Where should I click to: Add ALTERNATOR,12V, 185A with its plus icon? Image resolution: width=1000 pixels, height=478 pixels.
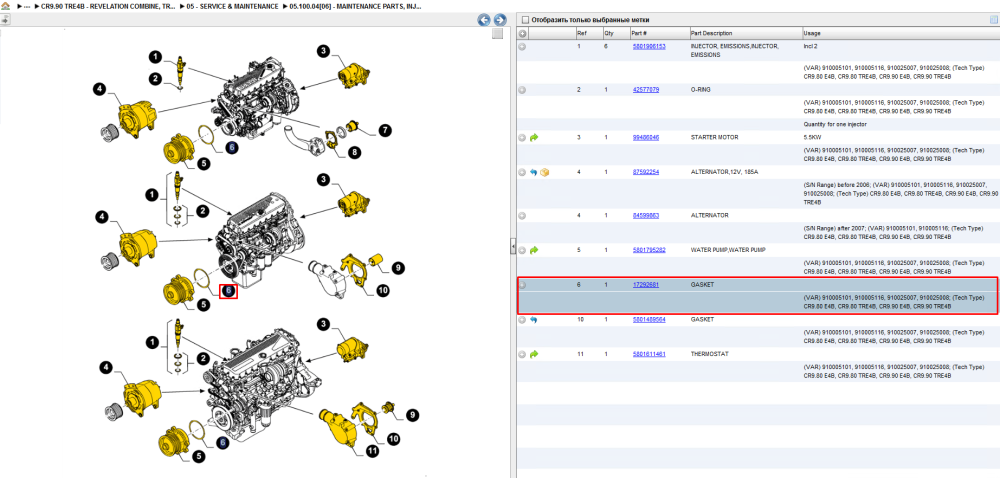pos(522,172)
